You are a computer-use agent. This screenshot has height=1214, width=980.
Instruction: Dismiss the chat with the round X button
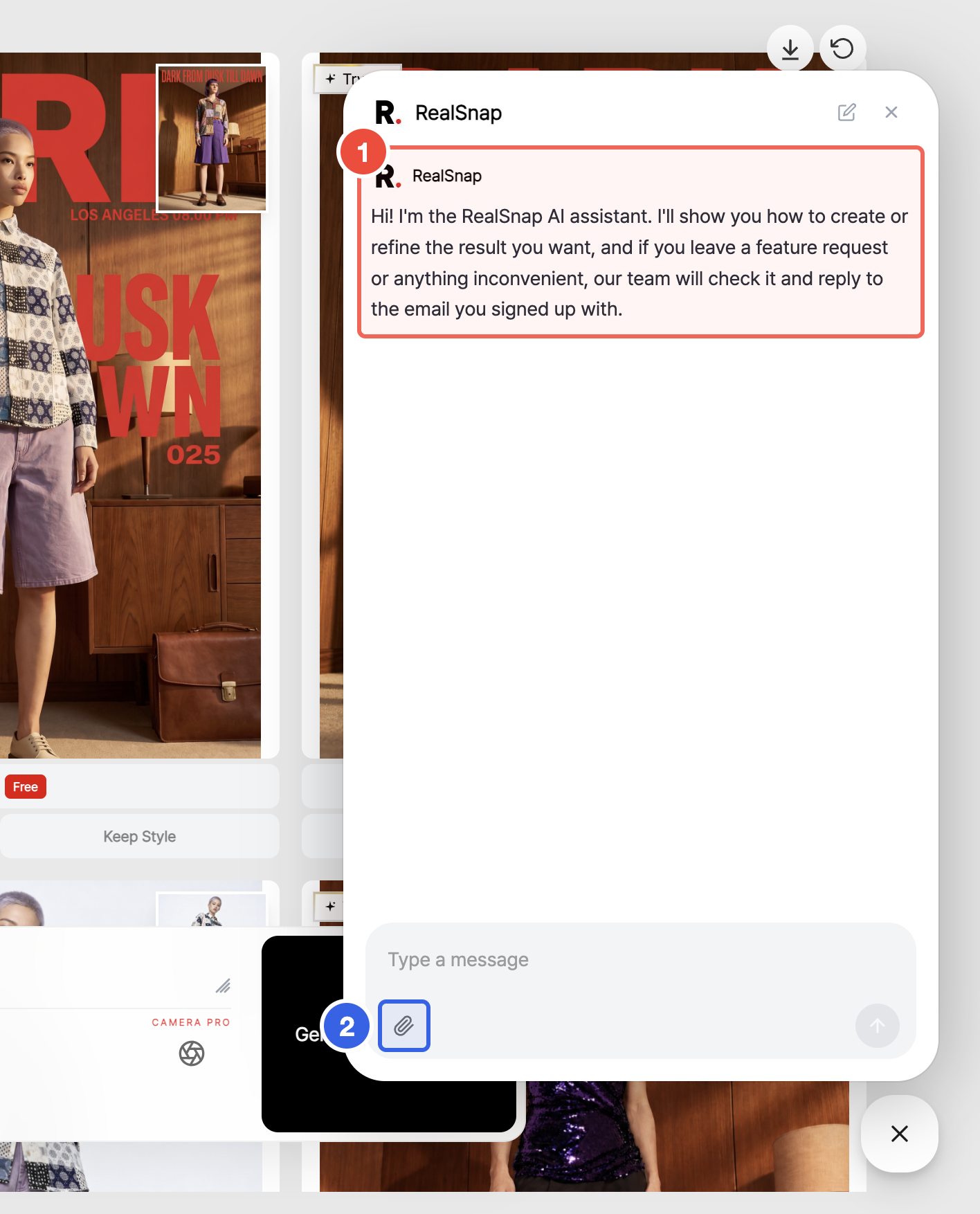[x=899, y=1134]
